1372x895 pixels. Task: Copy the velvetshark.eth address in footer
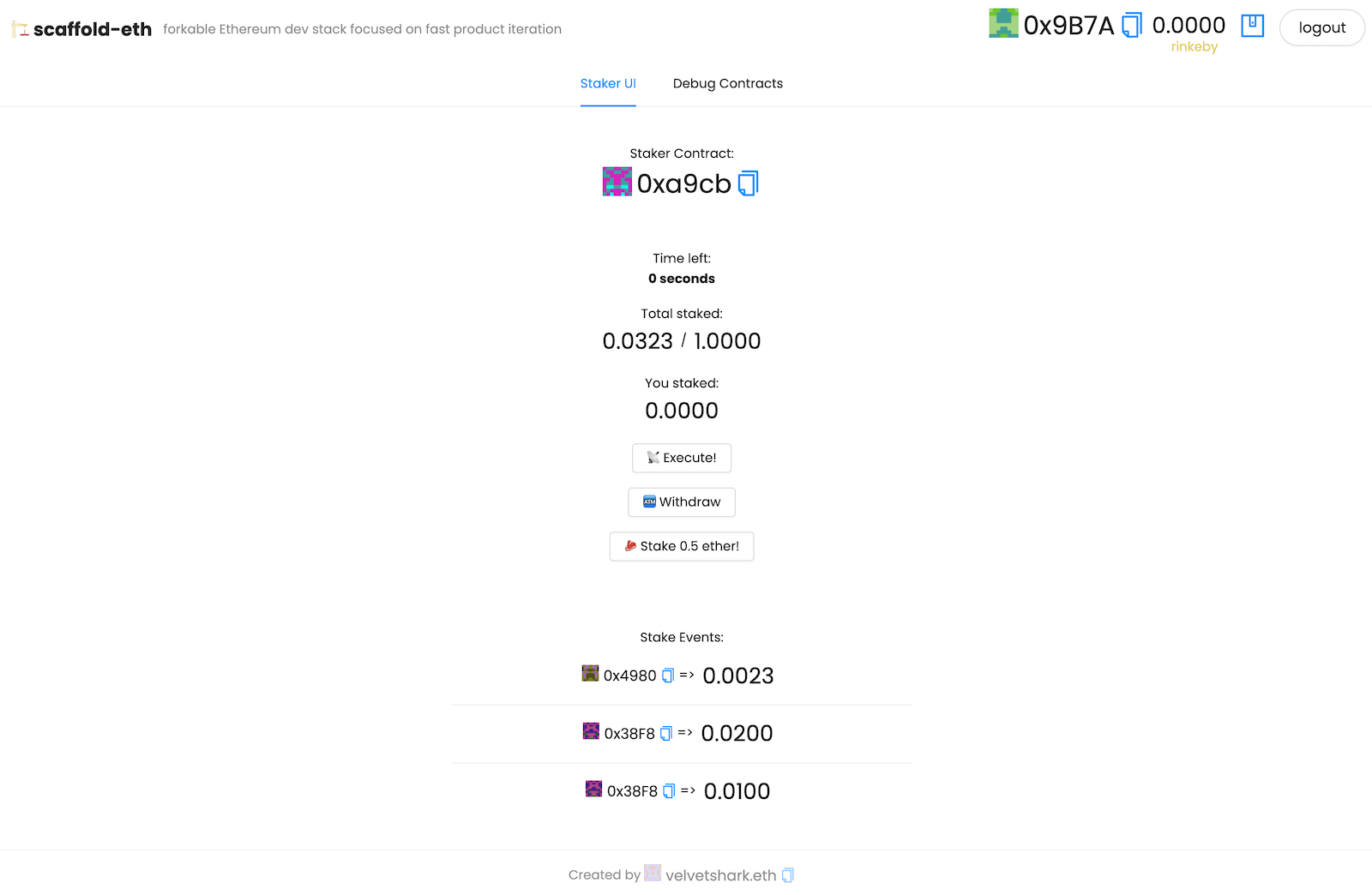[x=788, y=875]
